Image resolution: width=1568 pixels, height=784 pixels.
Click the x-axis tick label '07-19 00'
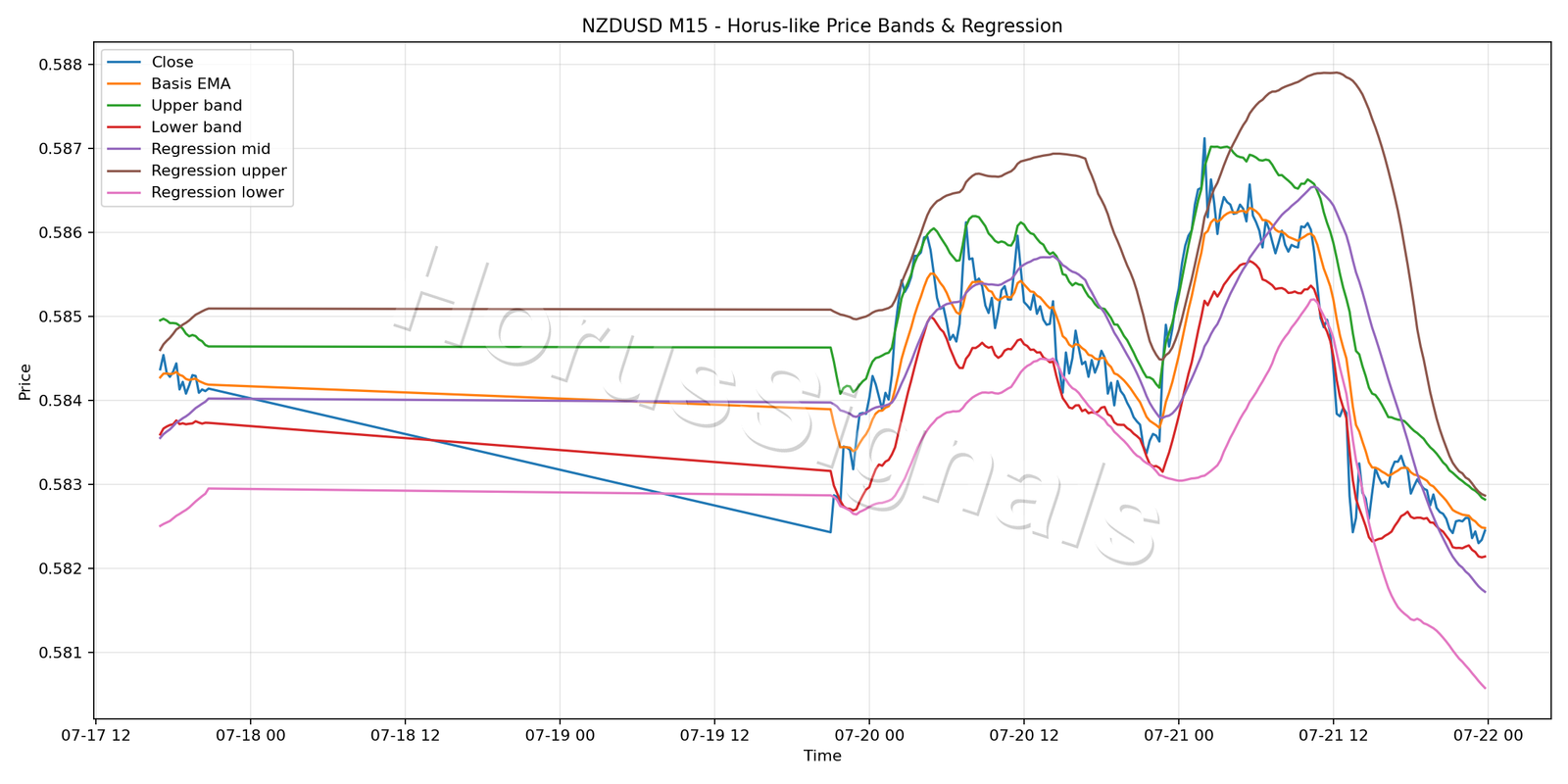(x=560, y=735)
